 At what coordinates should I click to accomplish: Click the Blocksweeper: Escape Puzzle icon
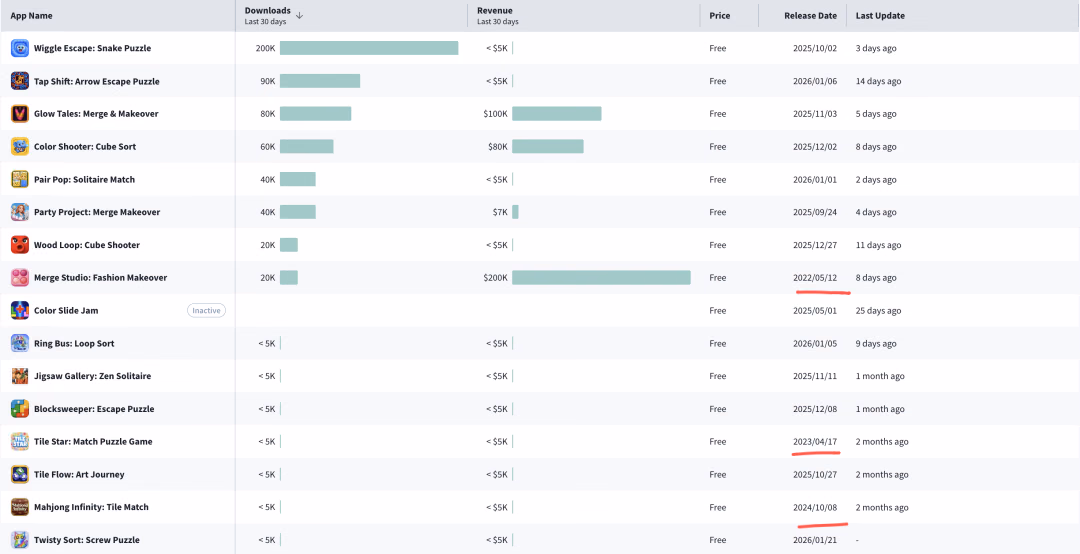coord(20,409)
